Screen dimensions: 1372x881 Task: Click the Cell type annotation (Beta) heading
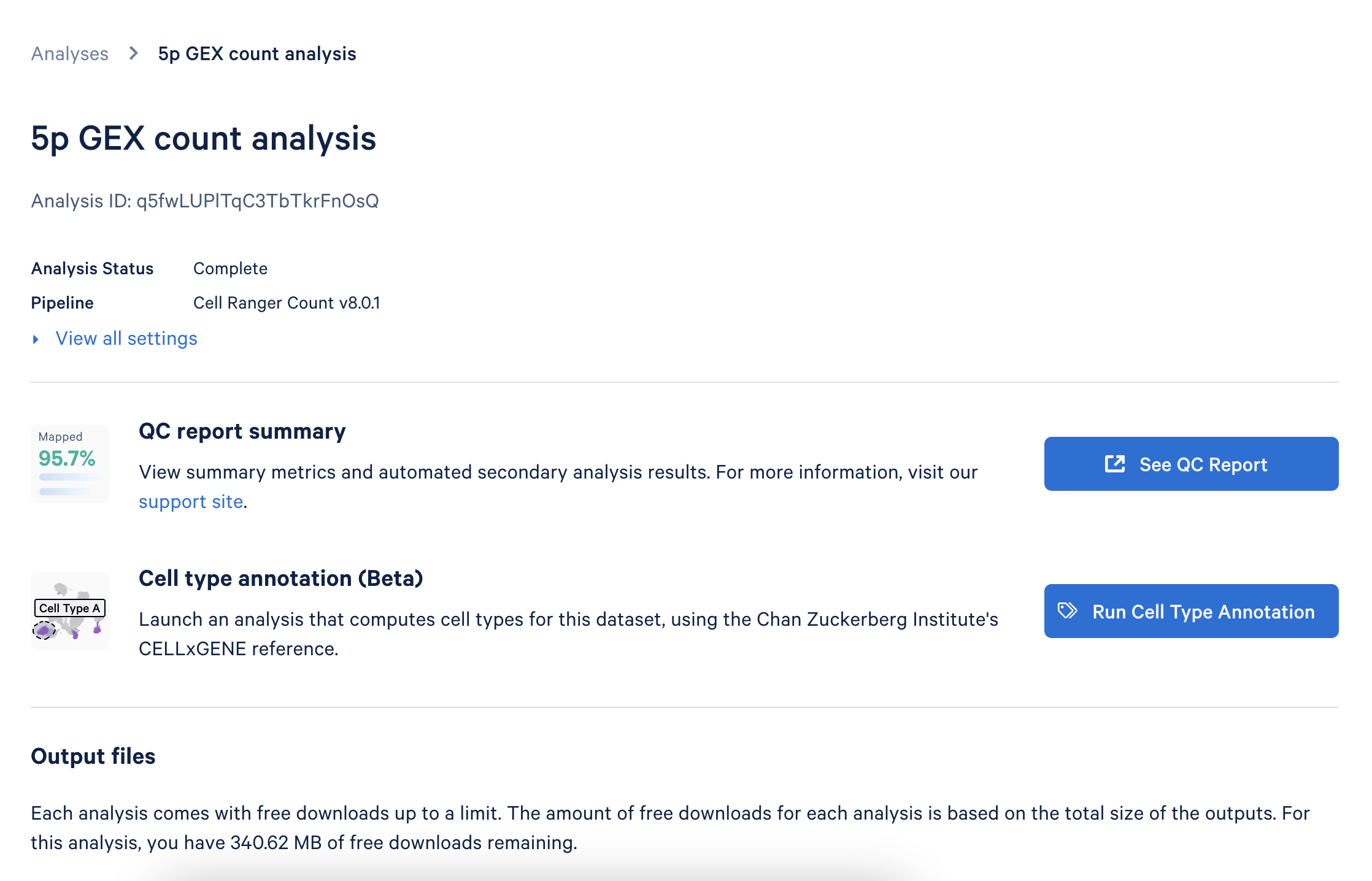280,579
